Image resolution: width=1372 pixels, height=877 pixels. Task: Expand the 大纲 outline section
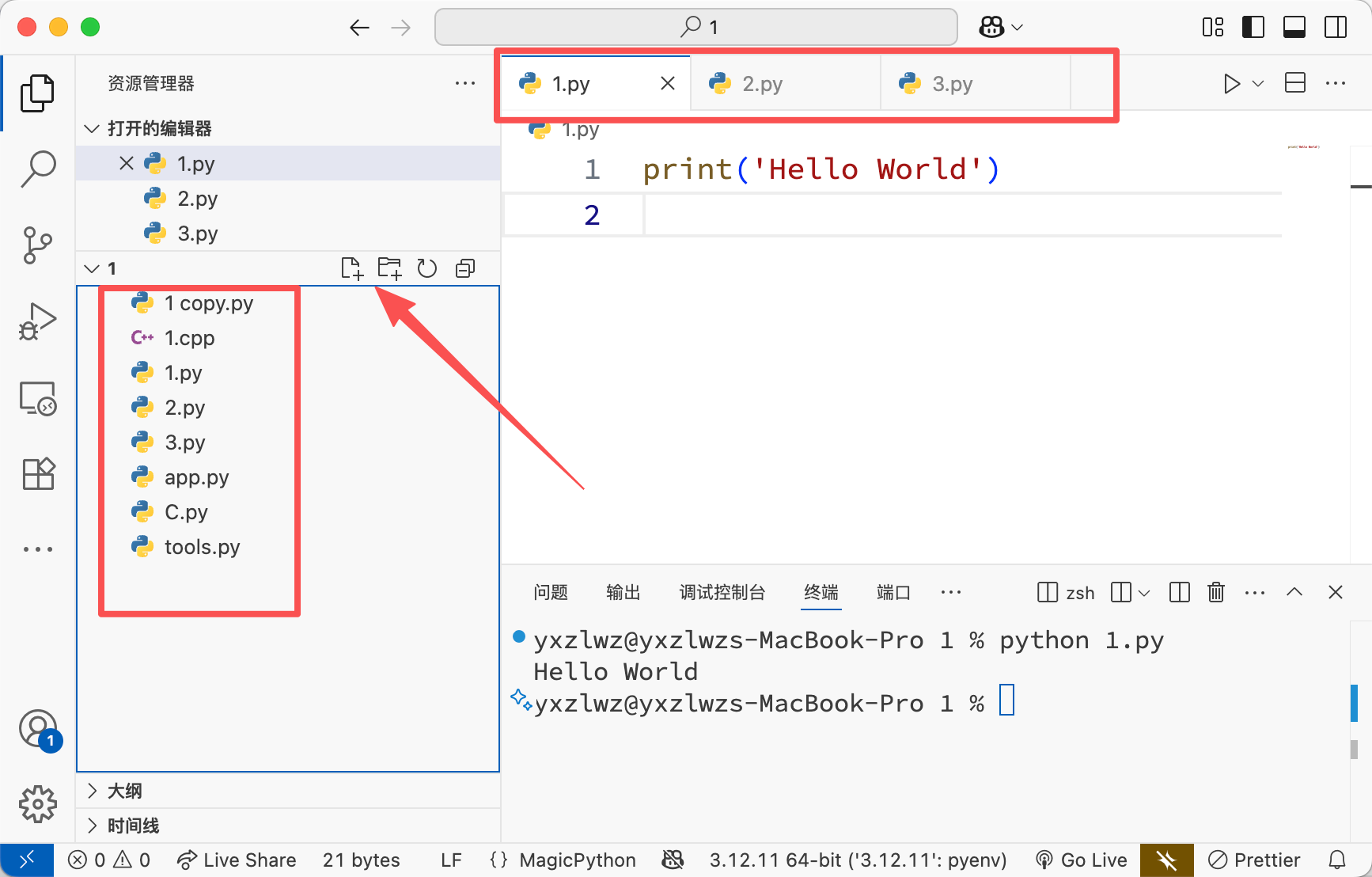[x=124, y=791]
